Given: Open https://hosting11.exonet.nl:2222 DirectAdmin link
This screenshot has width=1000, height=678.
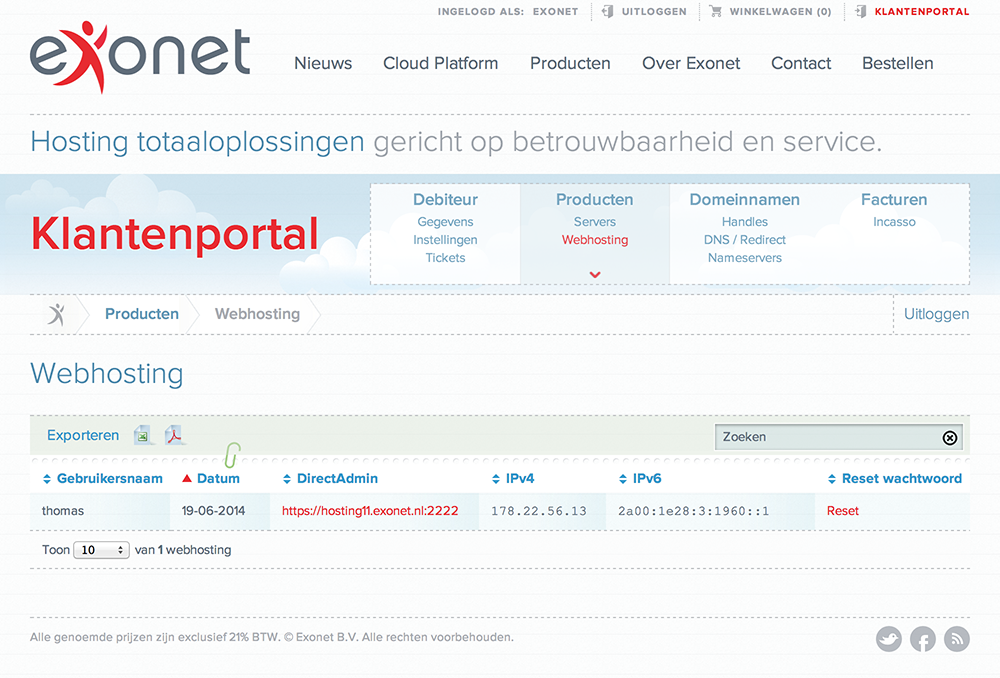Looking at the screenshot, I should 370,511.
